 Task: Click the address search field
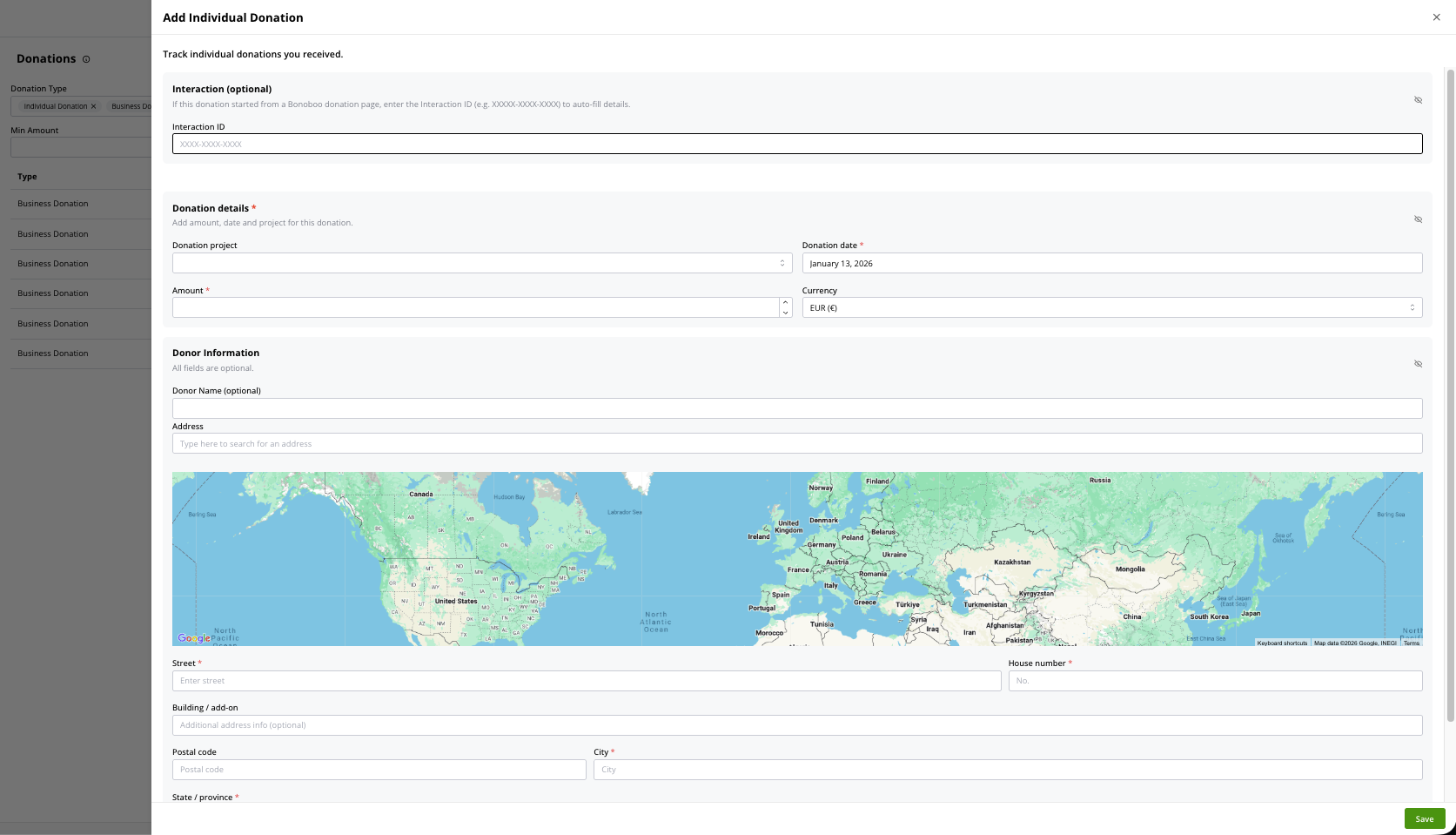(x=796, y=444)
